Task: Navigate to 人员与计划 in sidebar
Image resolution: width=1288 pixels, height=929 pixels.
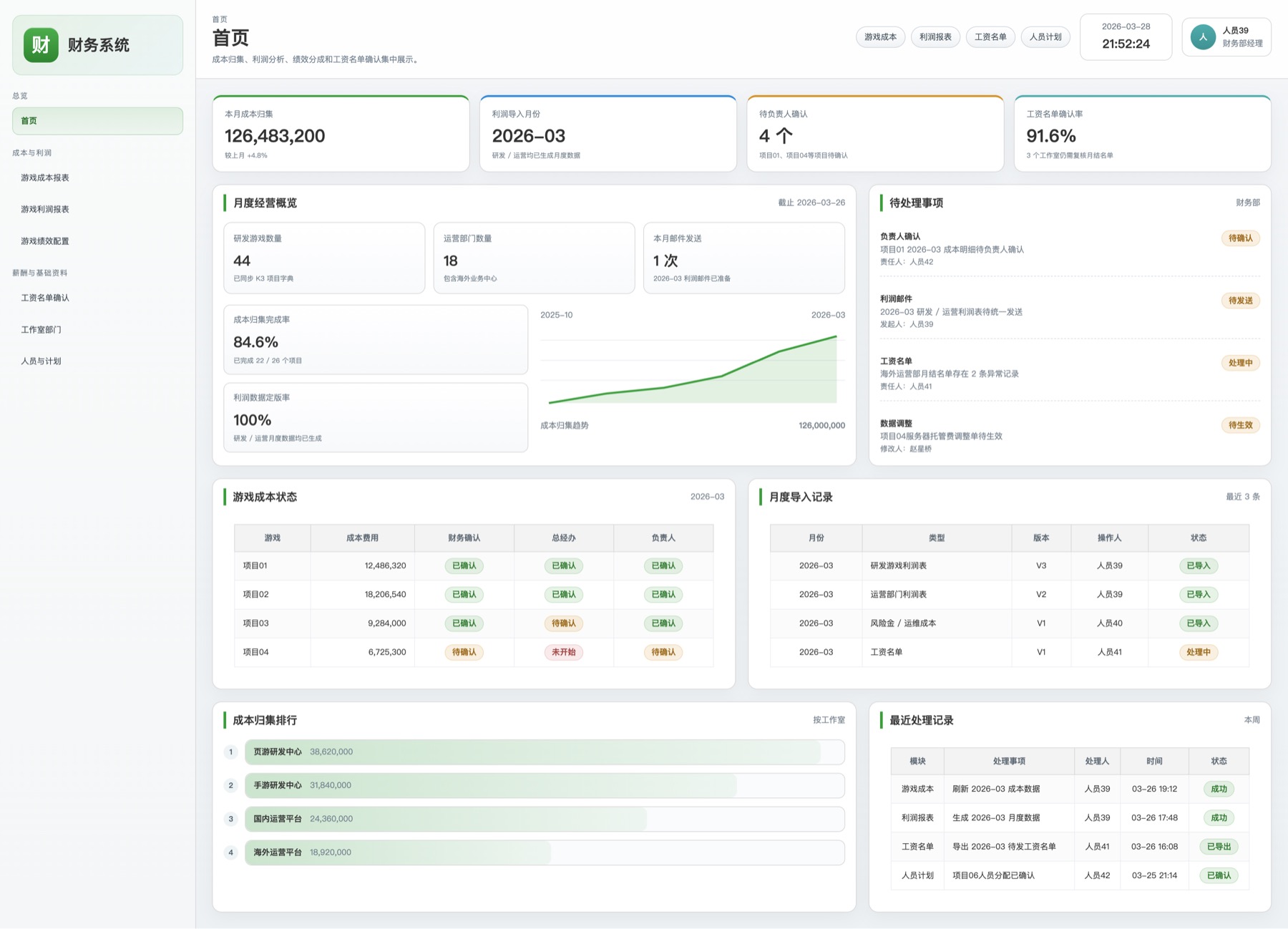Action: click(x=41, y=361)
